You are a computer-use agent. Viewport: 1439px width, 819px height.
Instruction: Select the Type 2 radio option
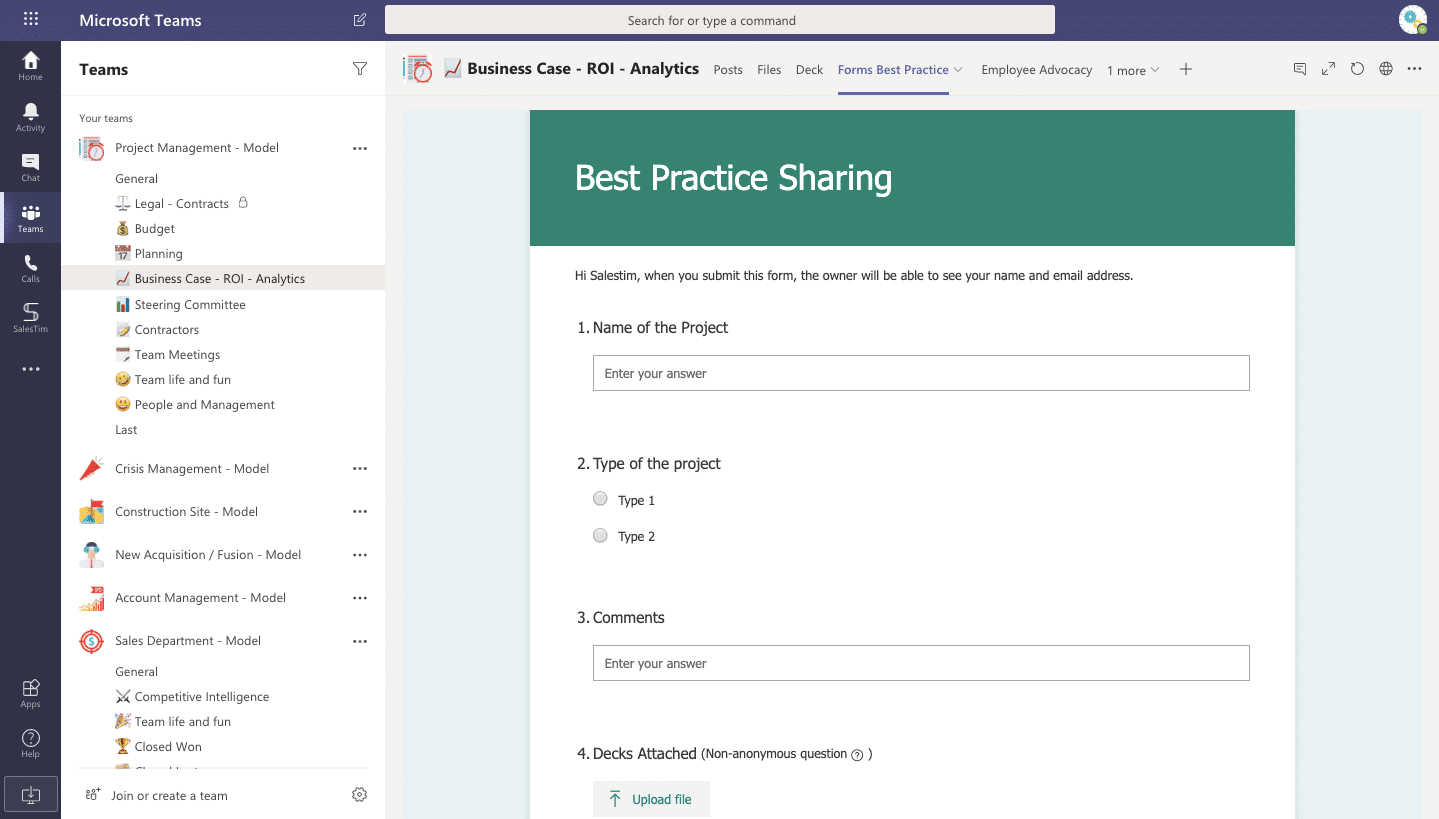click(600, 535)
